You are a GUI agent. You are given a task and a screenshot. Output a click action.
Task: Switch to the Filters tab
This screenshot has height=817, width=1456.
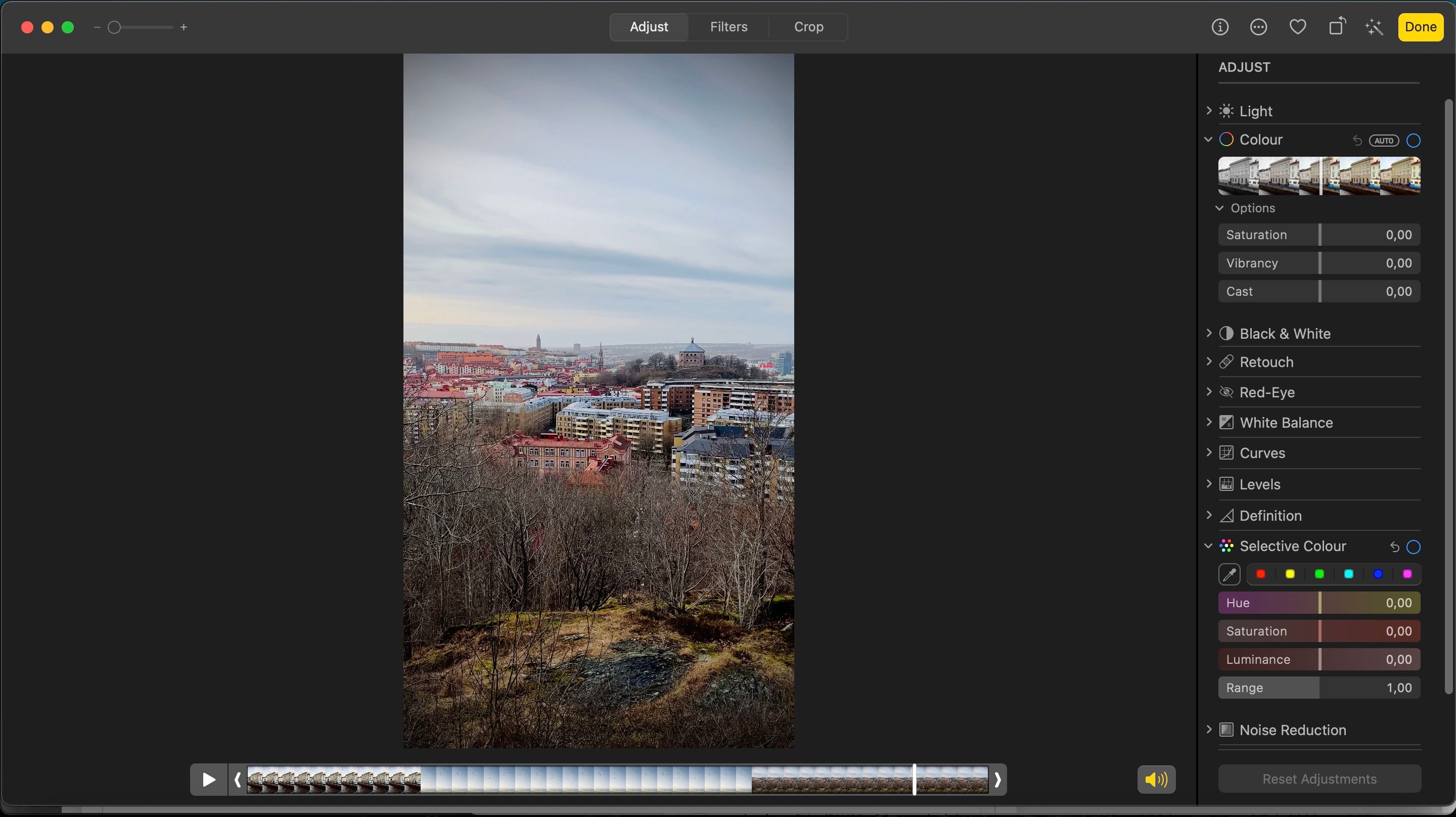click(x=729, y=27)
